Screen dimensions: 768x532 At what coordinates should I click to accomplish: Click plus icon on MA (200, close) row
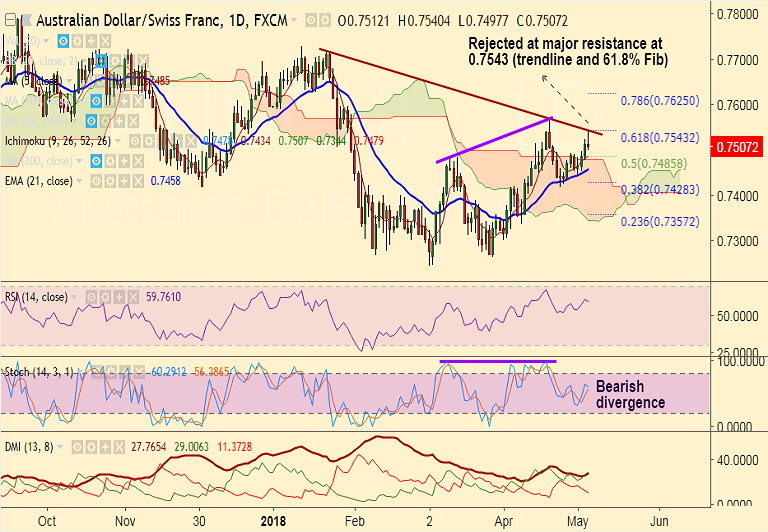(124, 161)
